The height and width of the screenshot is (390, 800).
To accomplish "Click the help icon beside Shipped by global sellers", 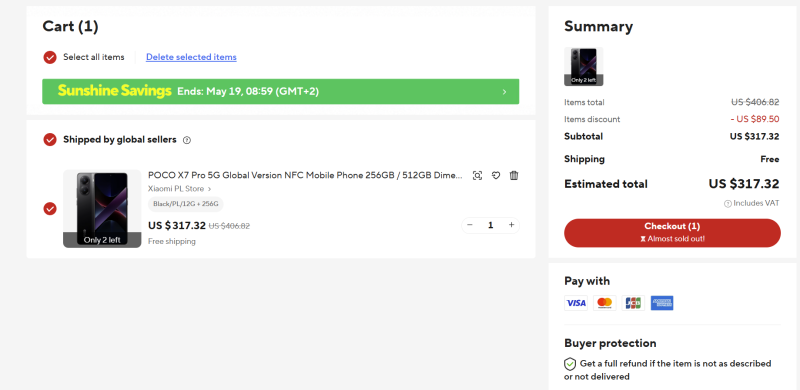I will point(187,140).
